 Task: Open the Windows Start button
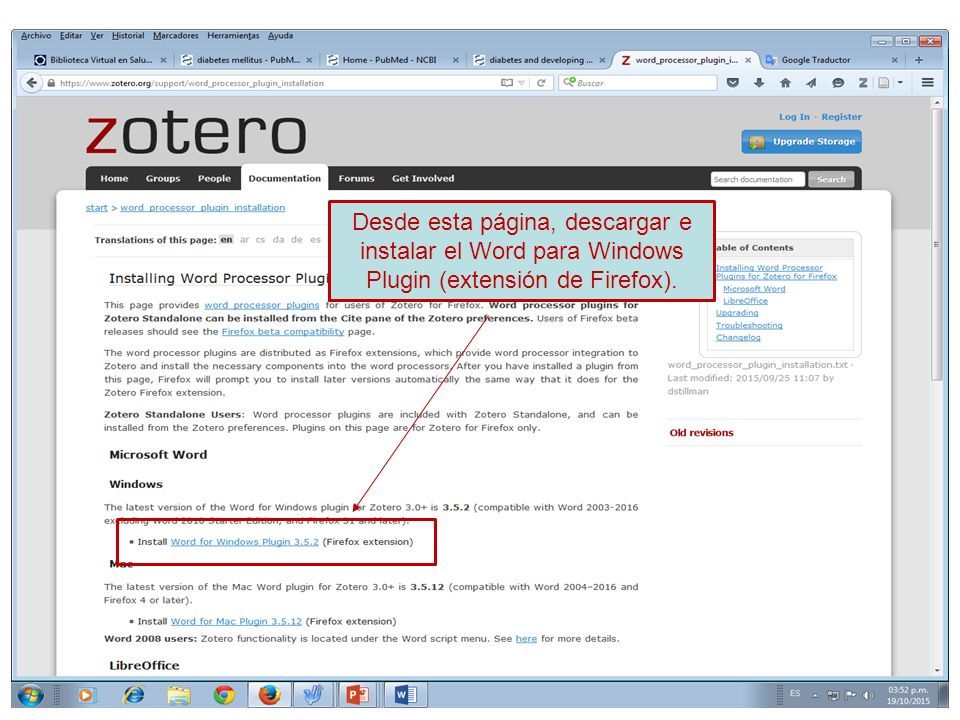(x=31, y=695)
